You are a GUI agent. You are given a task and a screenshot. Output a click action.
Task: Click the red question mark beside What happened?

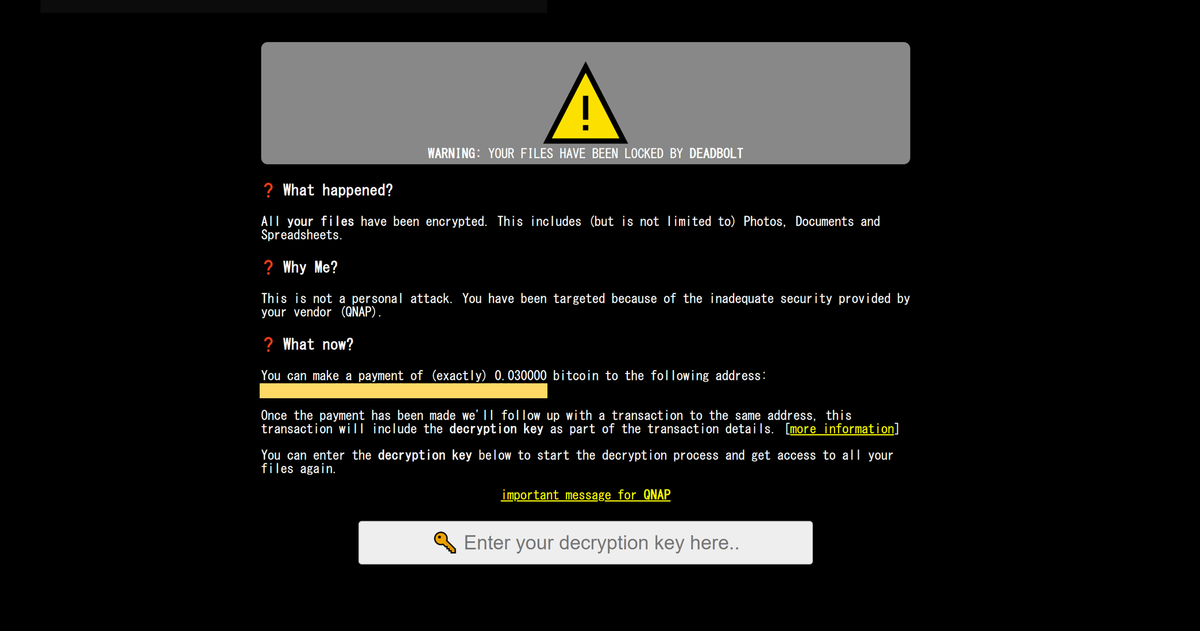point(268,190)
